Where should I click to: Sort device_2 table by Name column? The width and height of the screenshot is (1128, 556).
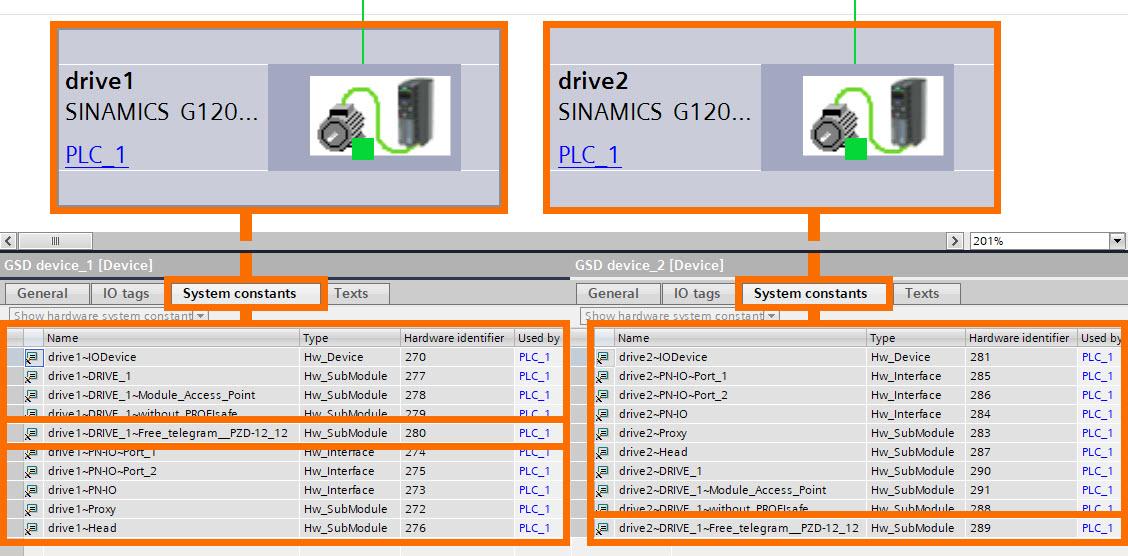[740, 338]
